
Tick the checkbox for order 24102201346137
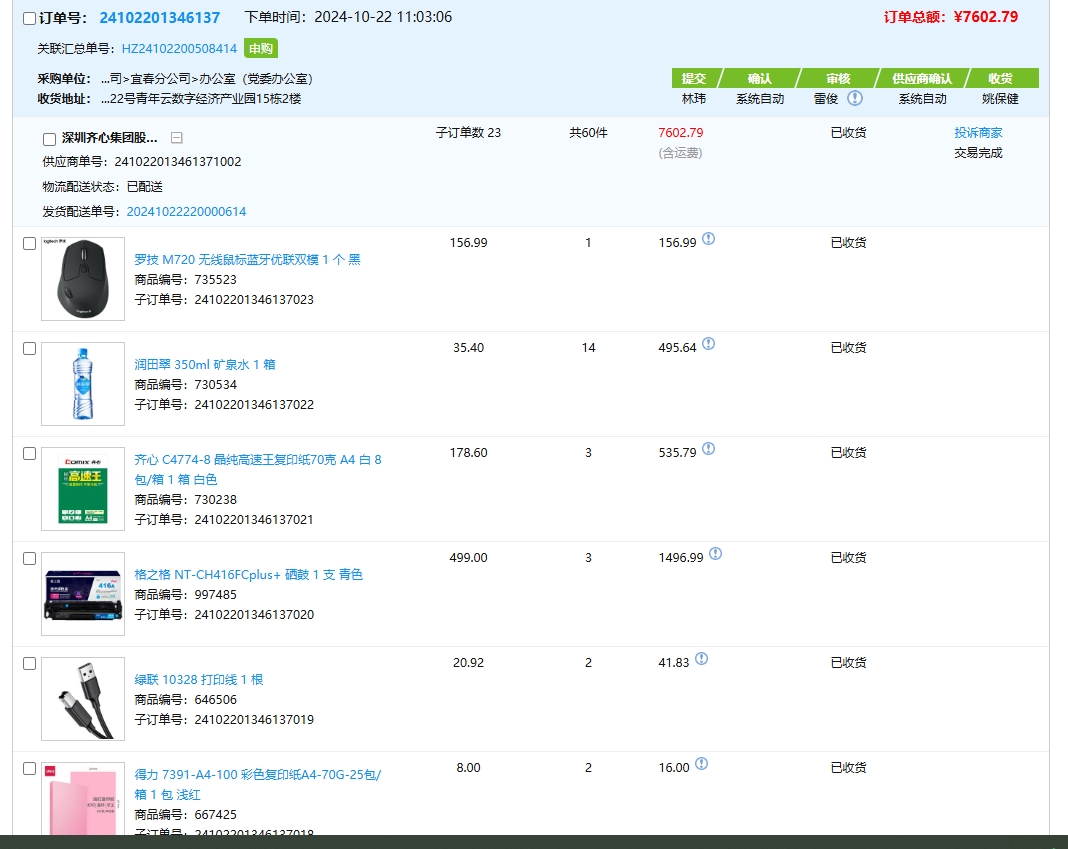29,18
